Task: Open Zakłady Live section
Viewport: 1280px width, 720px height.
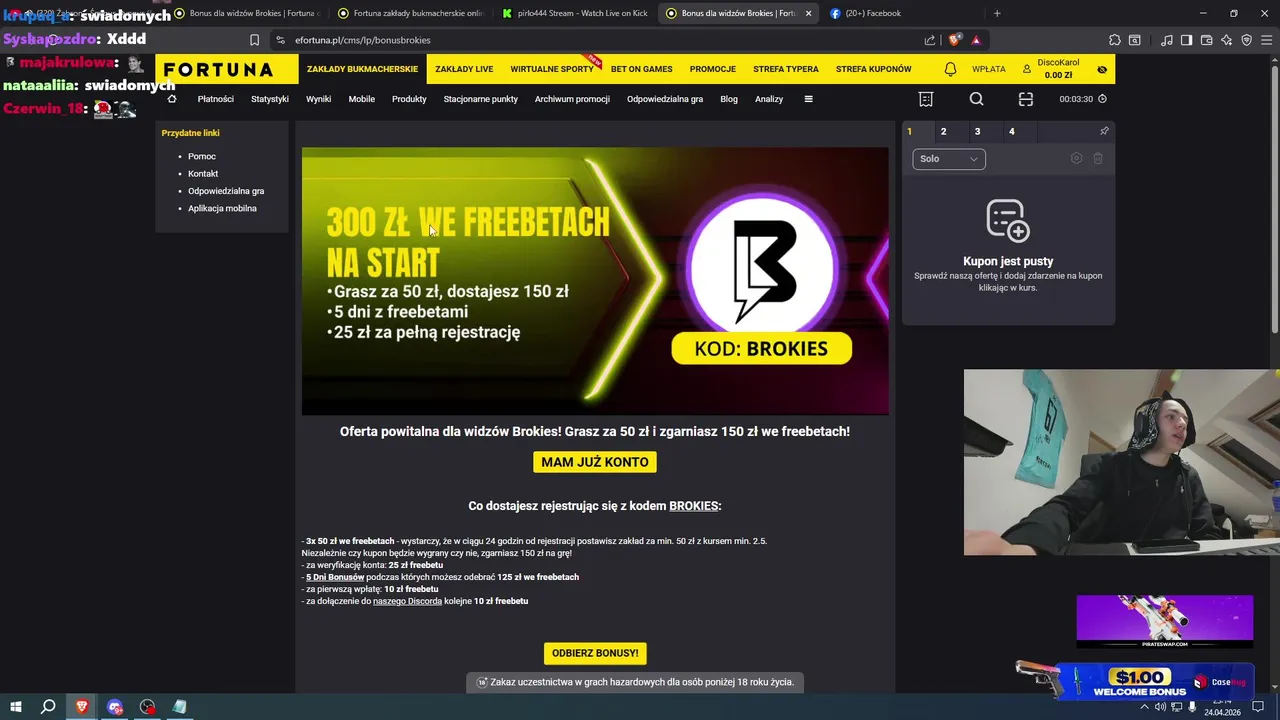Action: [464, 69]
